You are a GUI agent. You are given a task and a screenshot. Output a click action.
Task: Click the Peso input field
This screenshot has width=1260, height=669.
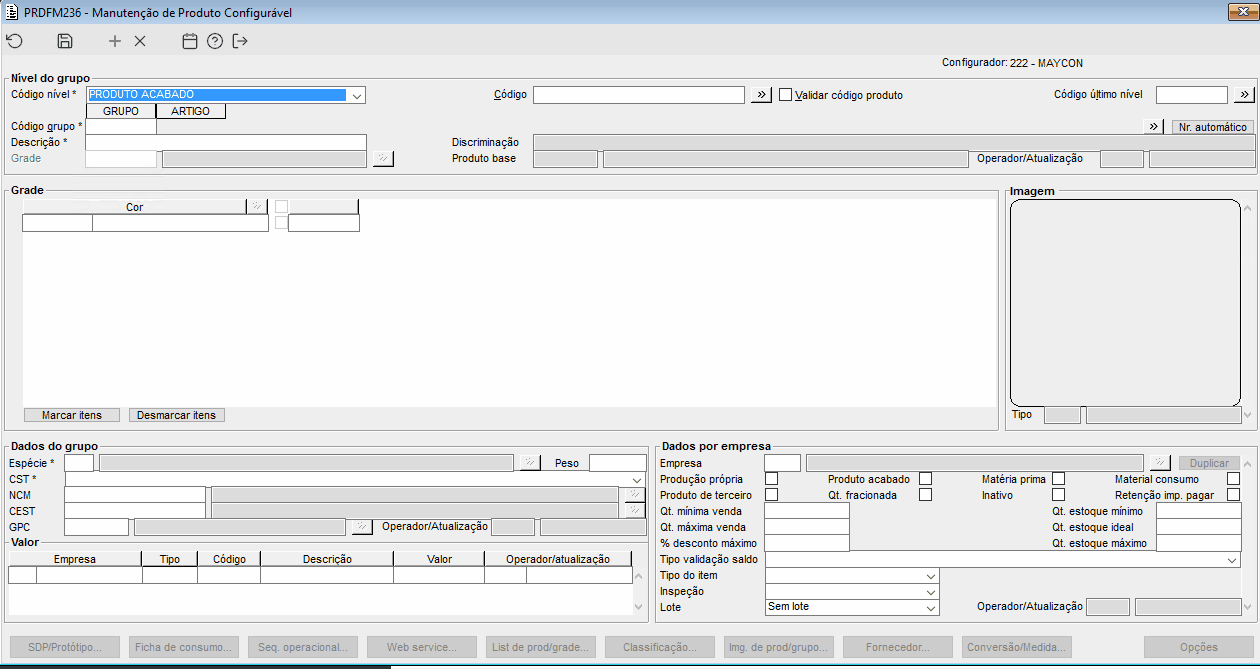click(x=618, y=463)
